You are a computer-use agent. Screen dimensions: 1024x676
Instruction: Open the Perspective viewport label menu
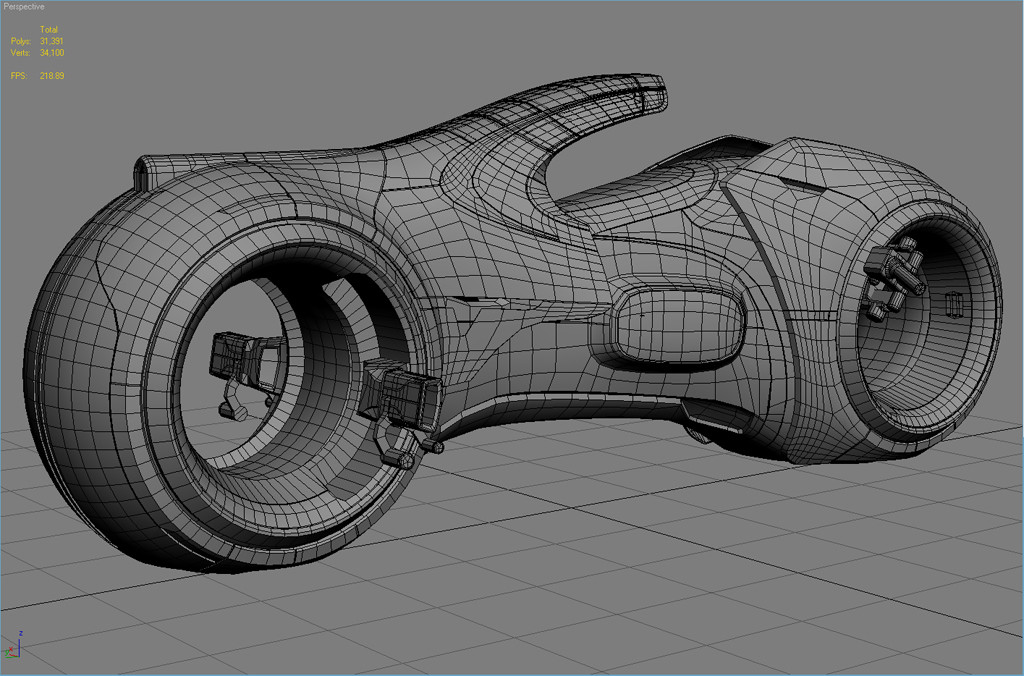click(x=24, y=7)
